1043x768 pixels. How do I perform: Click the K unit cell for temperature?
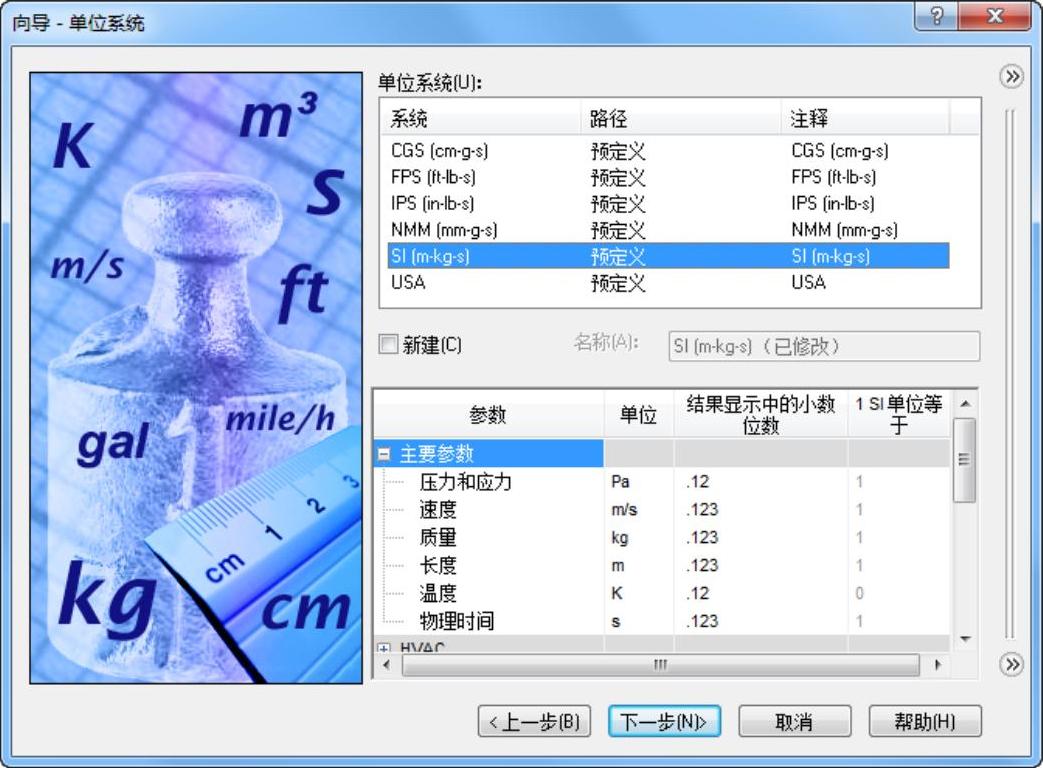639,593
